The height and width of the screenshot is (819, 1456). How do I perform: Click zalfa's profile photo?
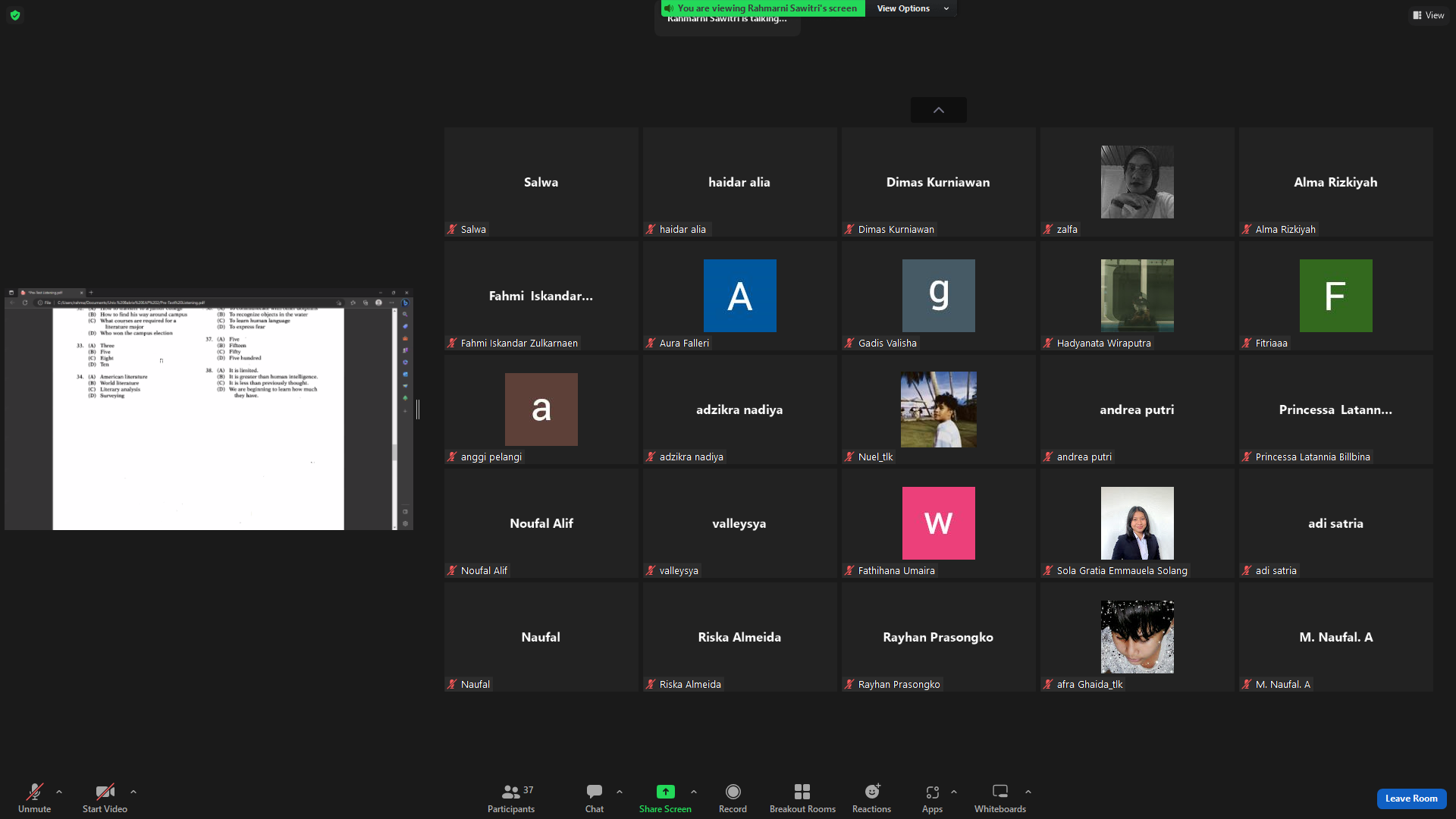coord(1137,182)
